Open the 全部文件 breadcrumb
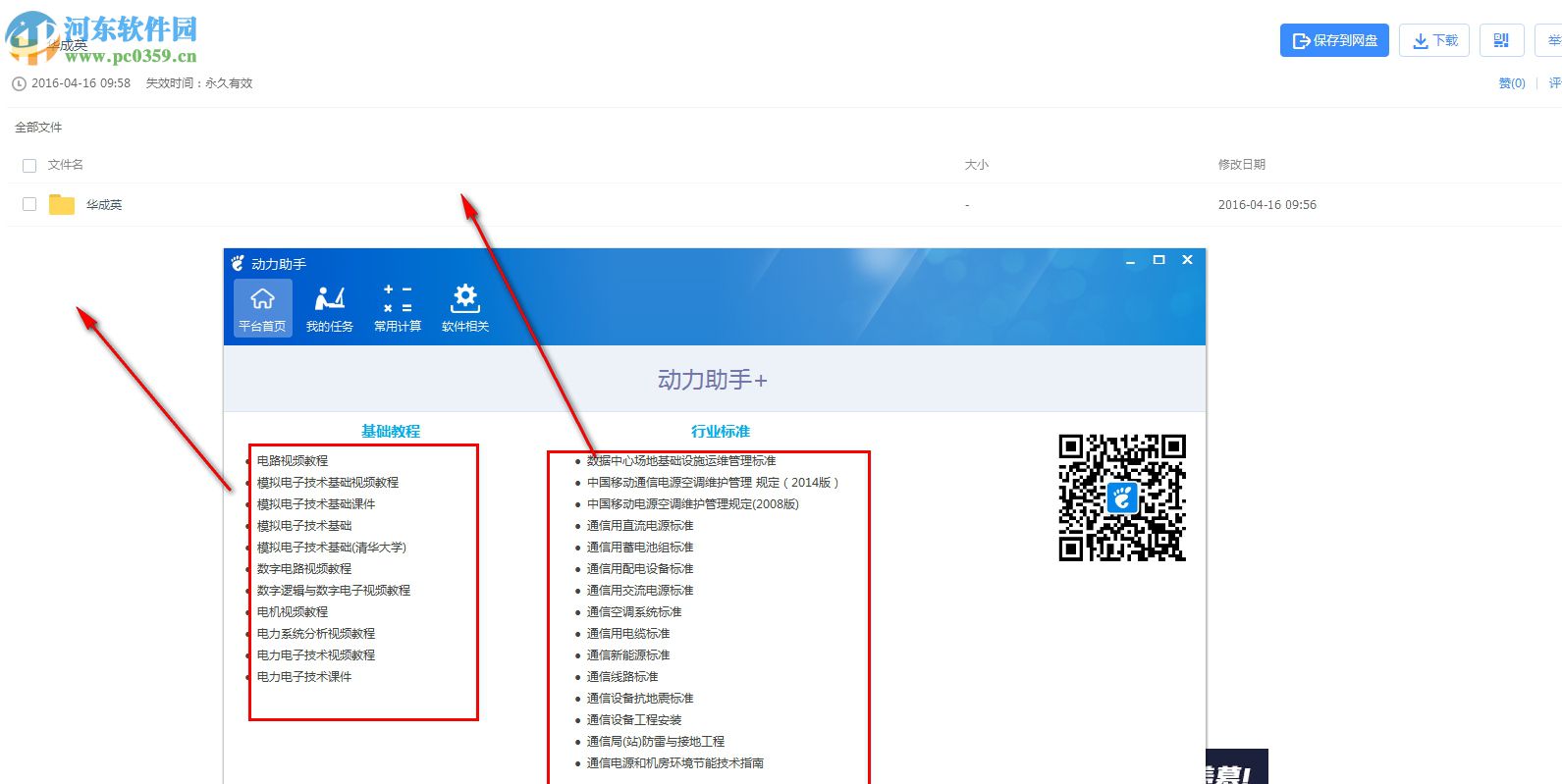Image resolution: width=1562 pixels, height=784 pixels. (38, 128)
